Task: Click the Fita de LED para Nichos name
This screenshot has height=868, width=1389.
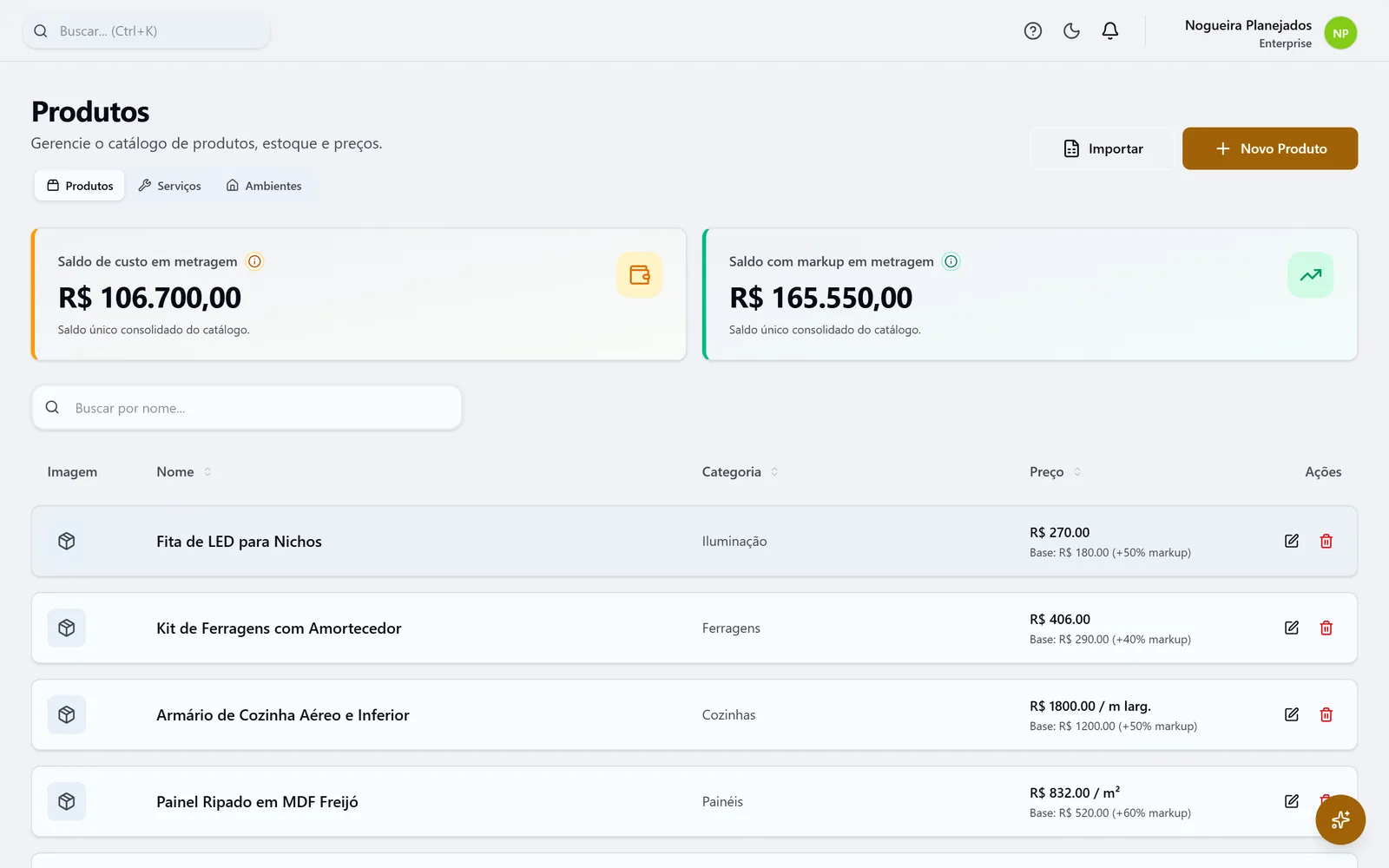Action: 239,542
